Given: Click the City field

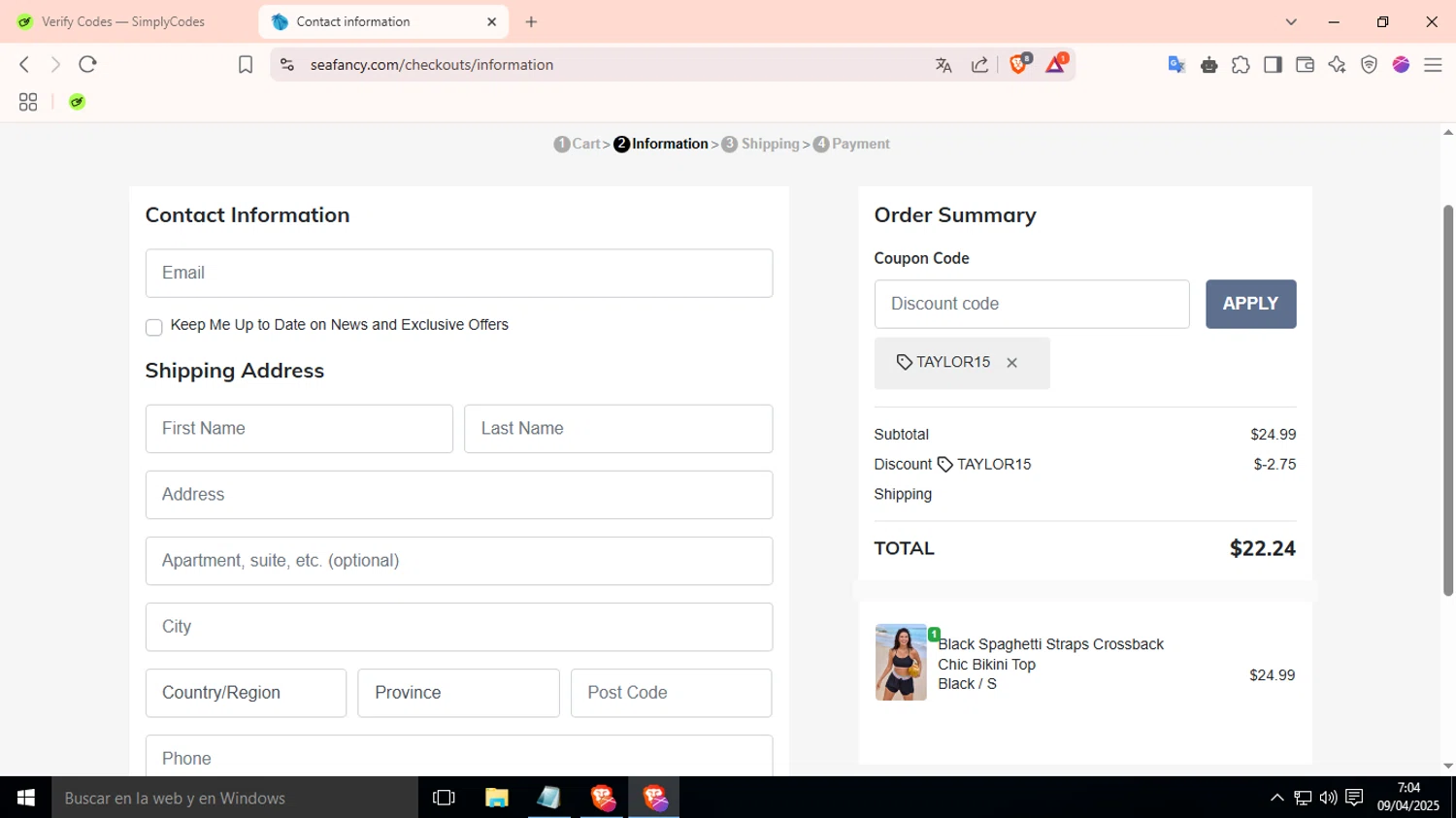Looking at the screenshot, I should click(459, 627).
